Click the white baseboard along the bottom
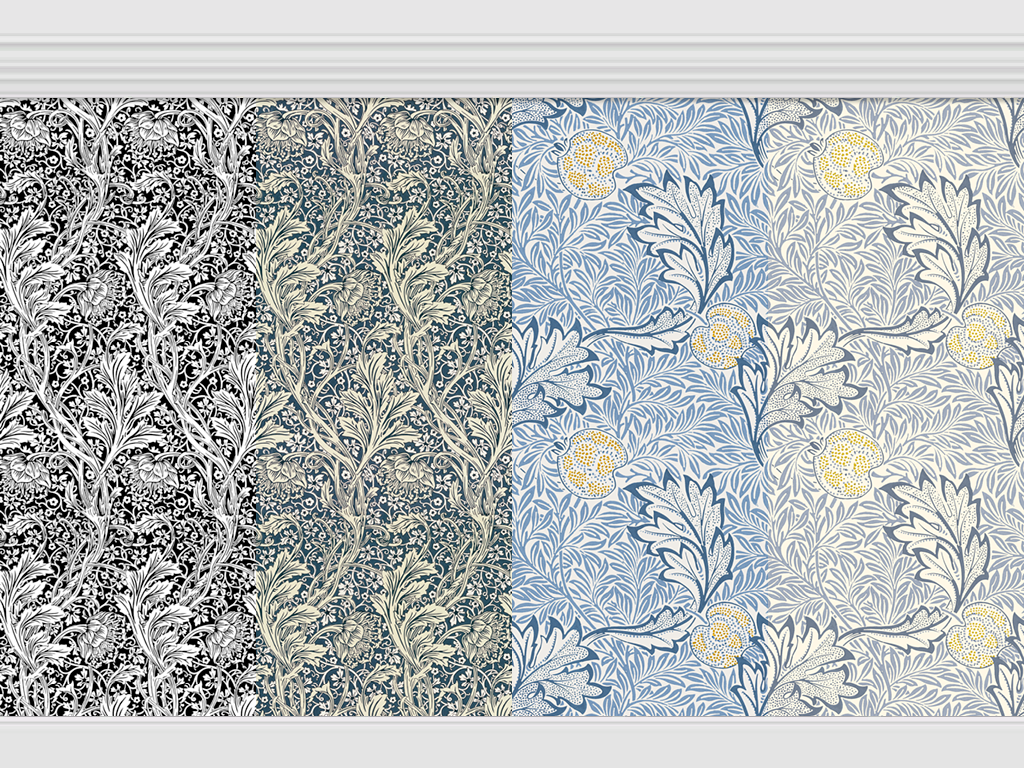The height and width of the screenshot is (768, 1024). pyautogui.click(x=512, y=742)
